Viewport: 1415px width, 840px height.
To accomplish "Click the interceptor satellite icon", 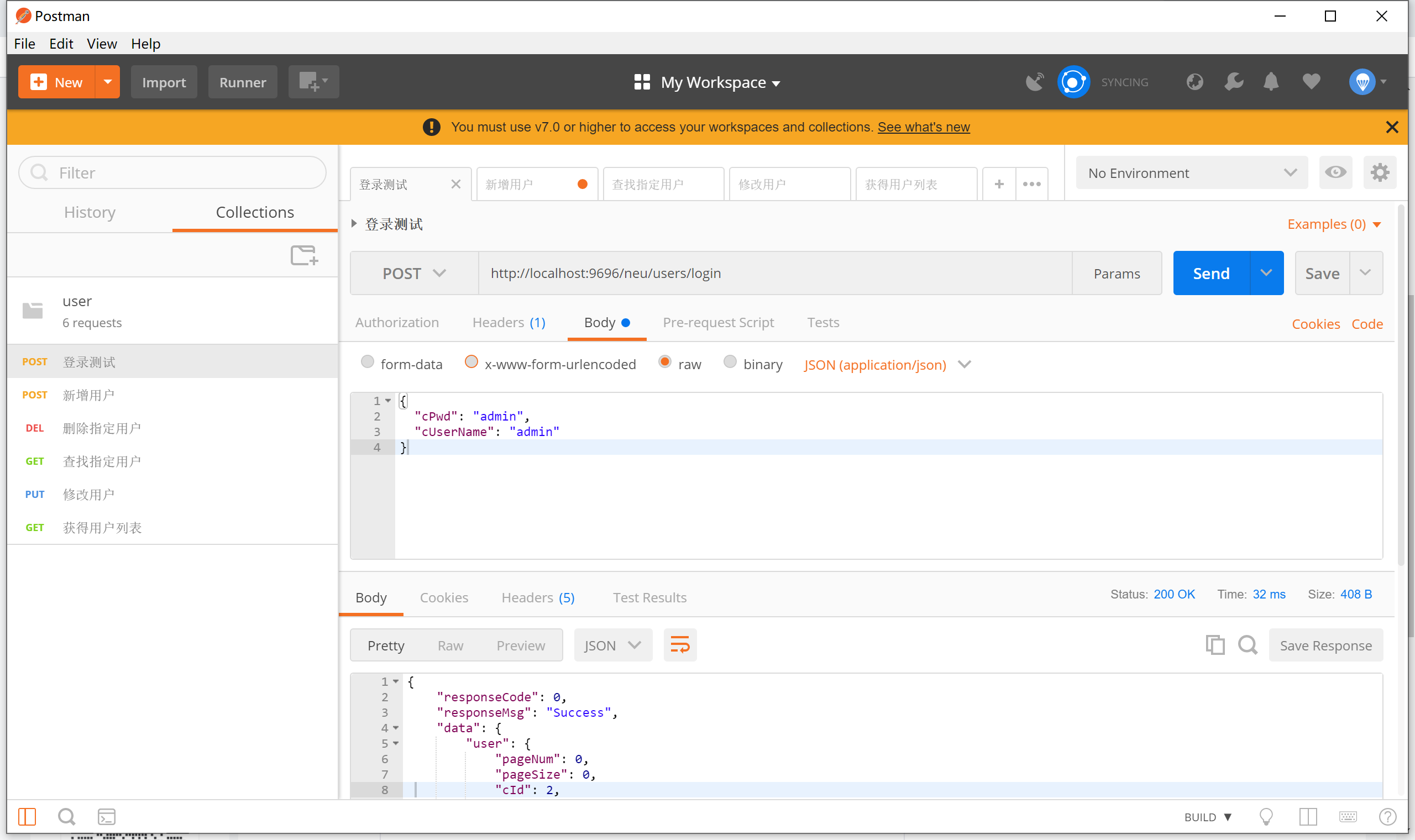I will click(x=1034, y=82).
